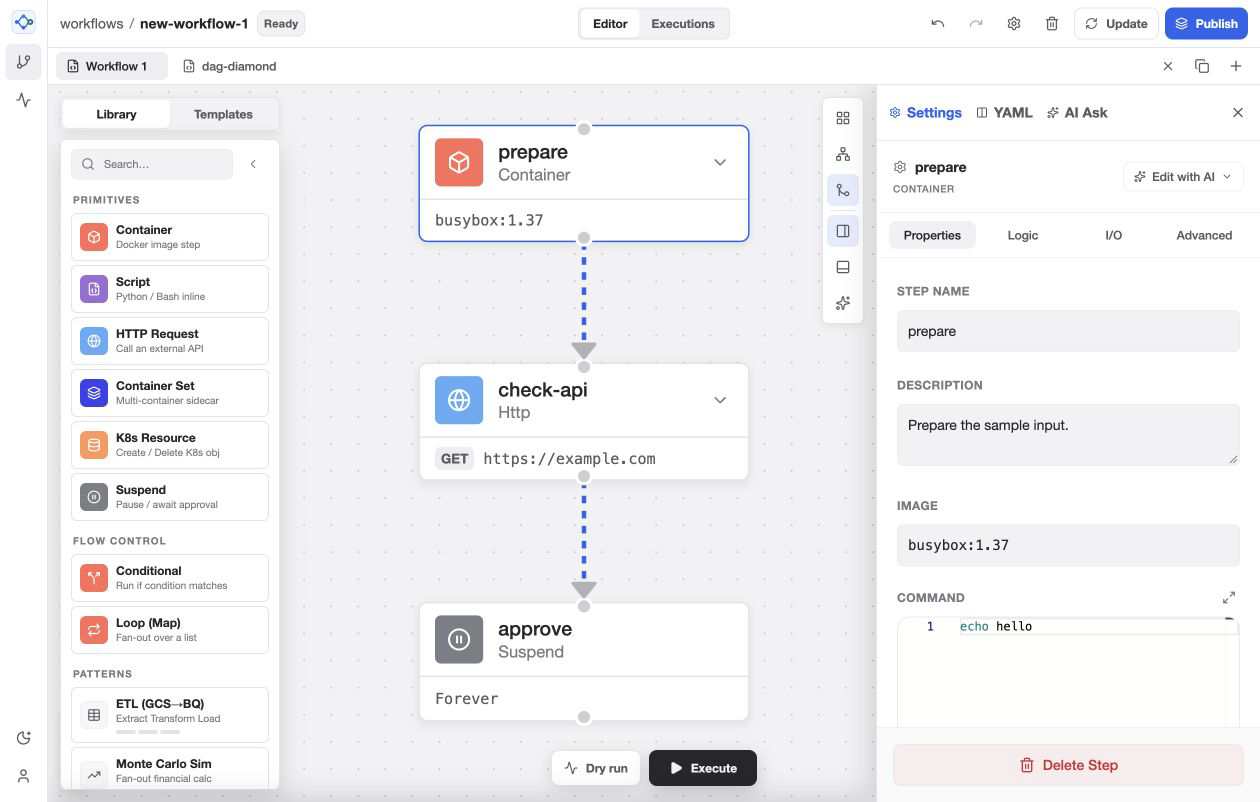This screenshot has width=1260, height=802.
Task: Select the Loop (Map) item
Action: (170, 630)
